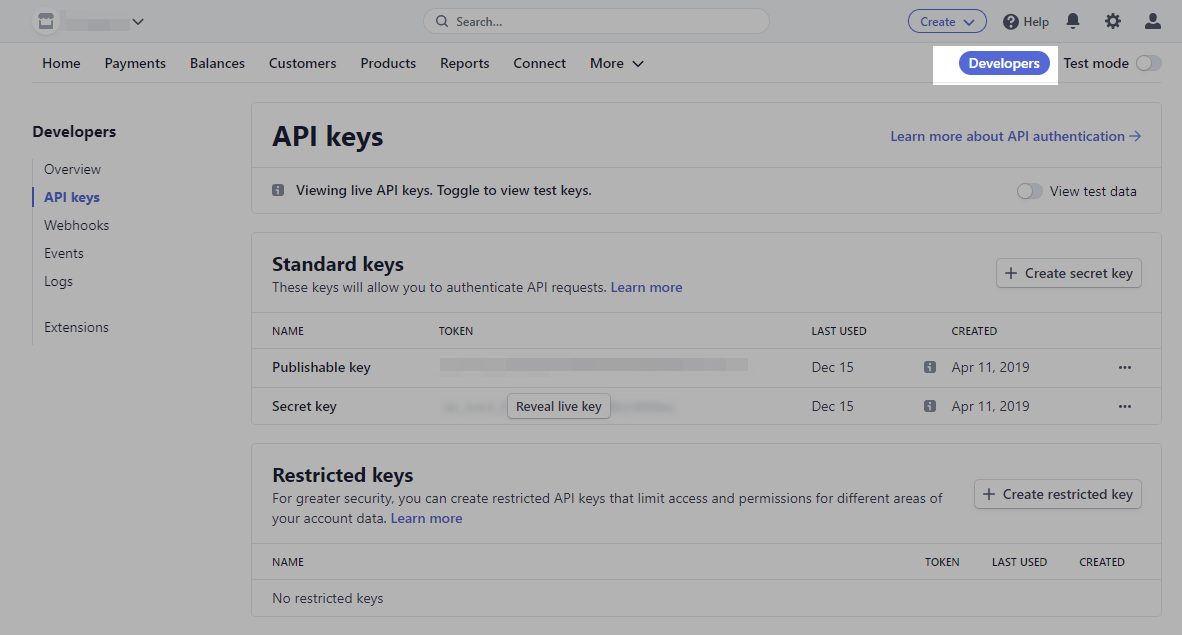
Task: Go to the Payments tab
Action: click(135, 63)
